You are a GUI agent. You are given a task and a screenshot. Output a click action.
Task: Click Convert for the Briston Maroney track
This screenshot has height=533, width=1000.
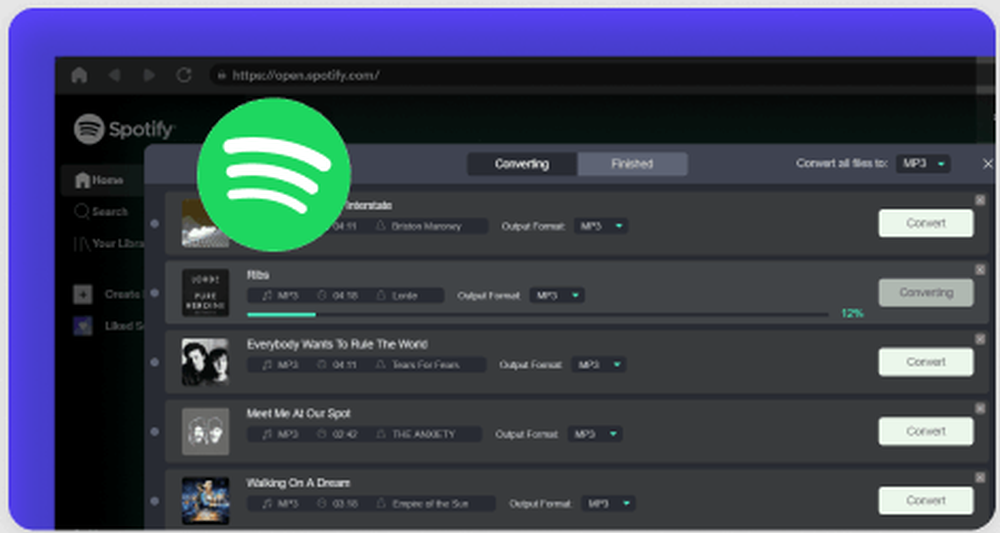[x=926, y=223]
